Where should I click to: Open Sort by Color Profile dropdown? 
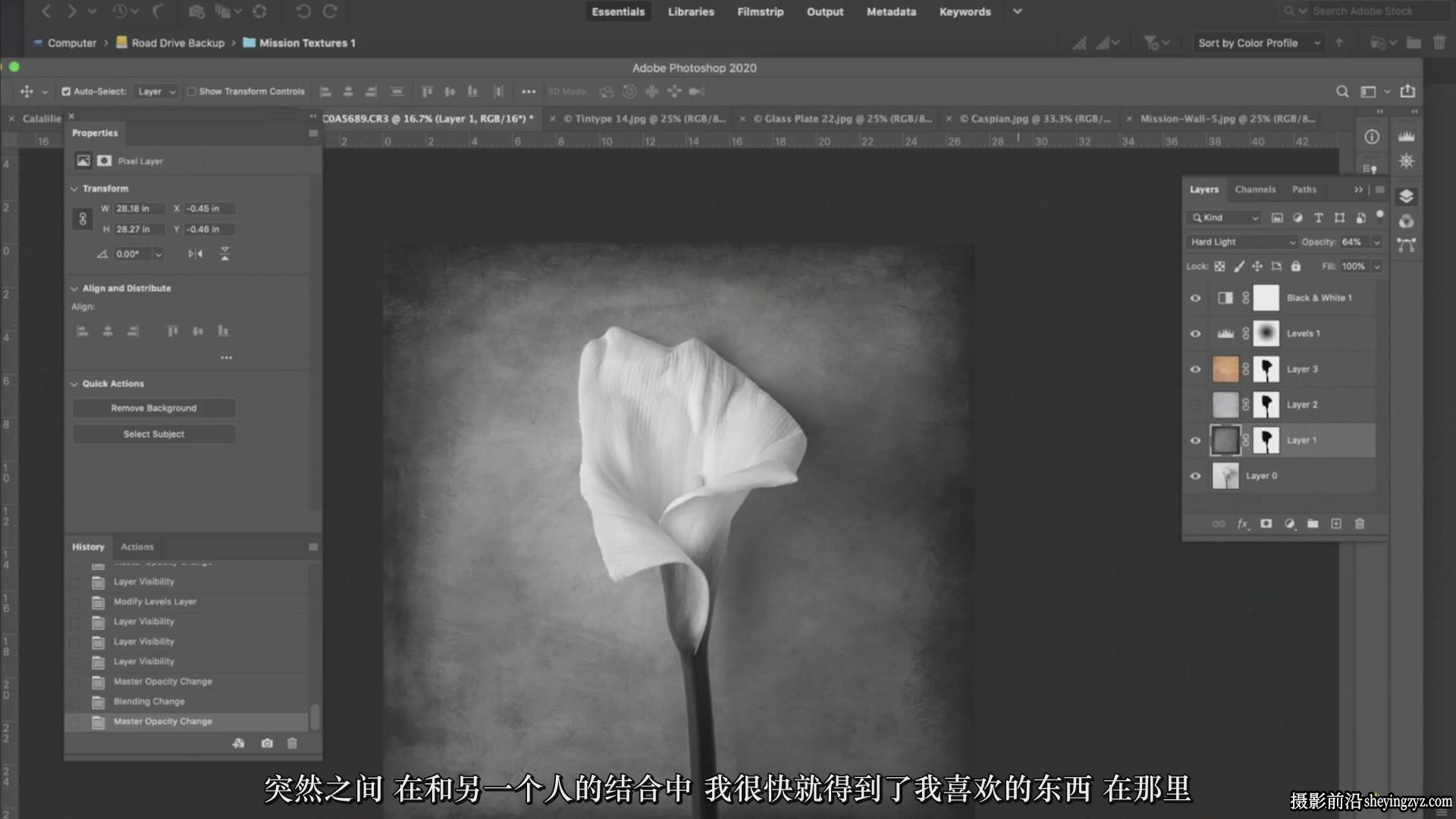click(1260, 43)
